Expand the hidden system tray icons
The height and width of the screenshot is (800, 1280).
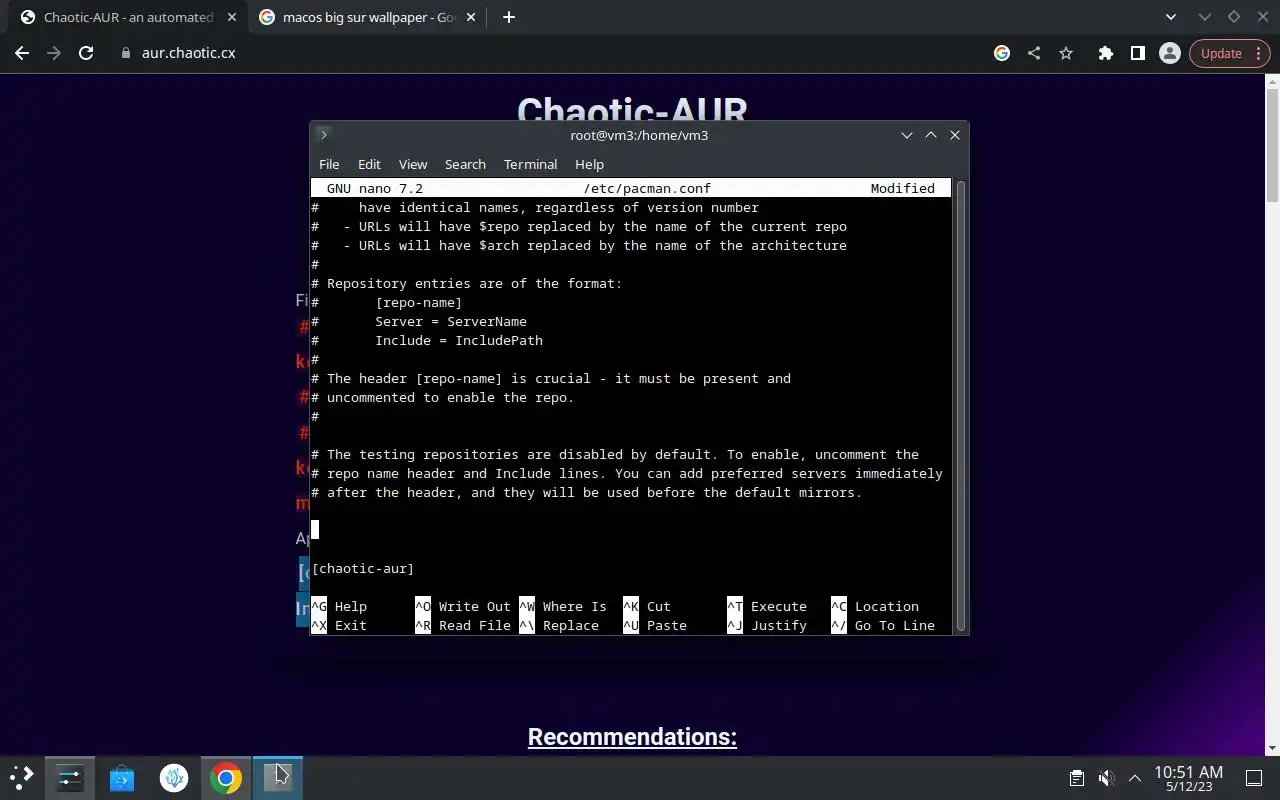point(1135,778)
